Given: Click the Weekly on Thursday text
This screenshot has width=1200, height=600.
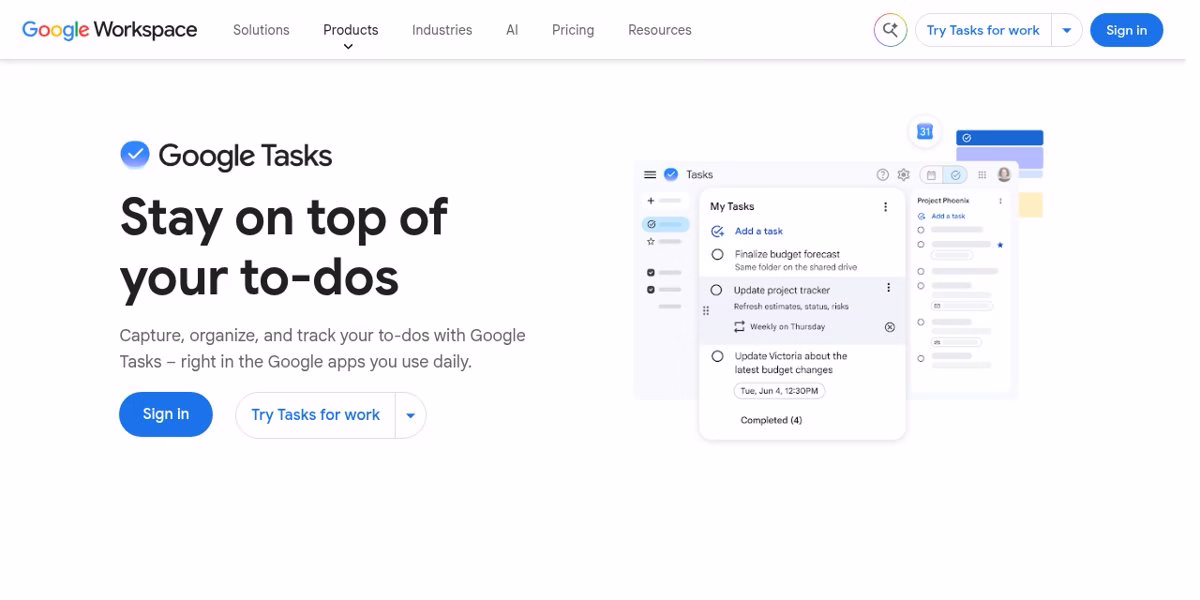Looking at the screenshot, I should [x=788, y=327].
